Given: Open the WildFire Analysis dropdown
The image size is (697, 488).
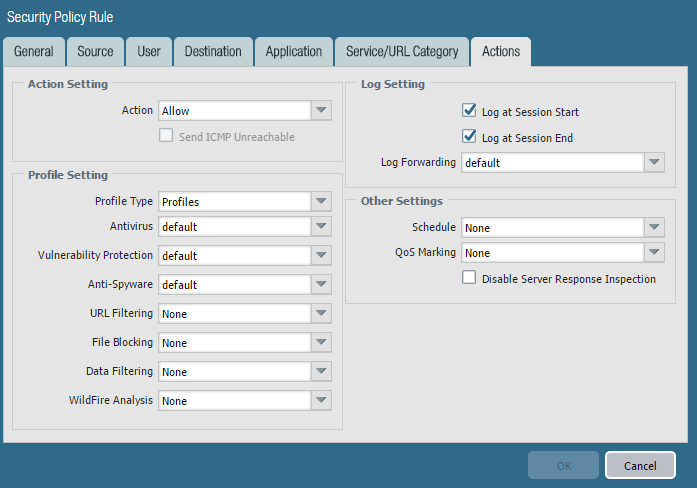Looking at the screenshot, I should (x=321, y=401).
